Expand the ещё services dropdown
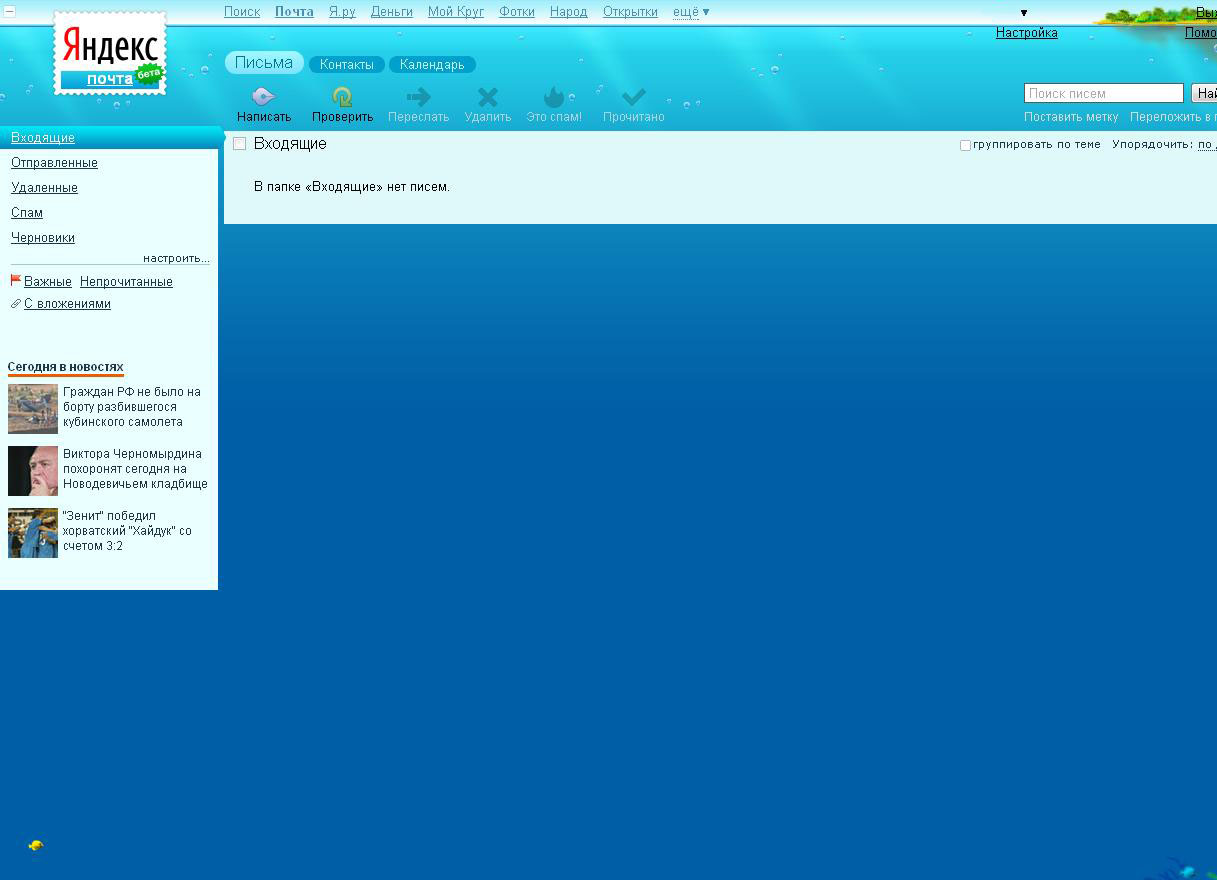The width and height of the screenshot is (1217, 880). 691,12
